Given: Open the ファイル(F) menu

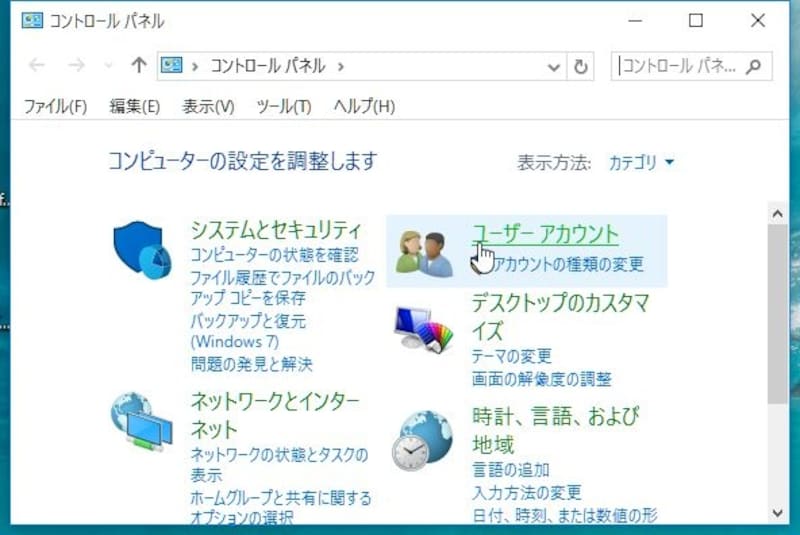Looking at the screenshot, I should click(x=56, y=107).
